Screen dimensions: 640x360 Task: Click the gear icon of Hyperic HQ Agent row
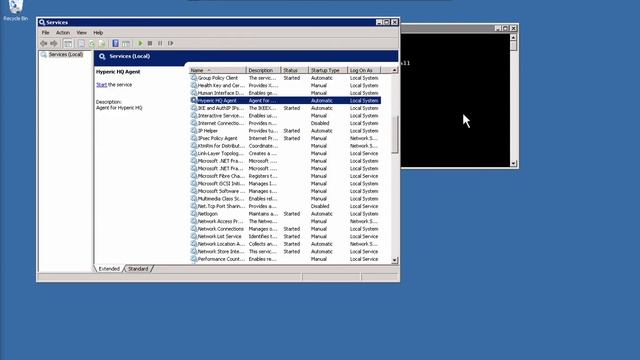point(194,100)
